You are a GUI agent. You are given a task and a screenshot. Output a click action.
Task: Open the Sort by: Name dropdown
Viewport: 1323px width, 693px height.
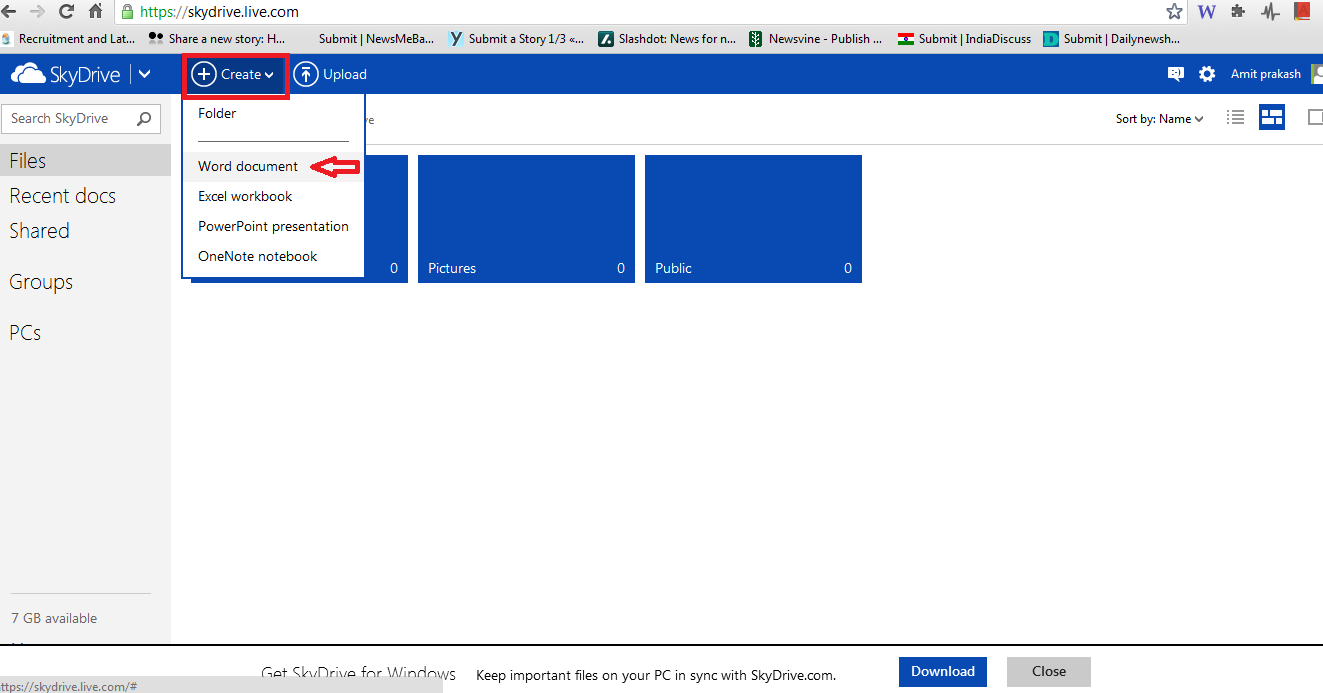(x=1160, y=118)
